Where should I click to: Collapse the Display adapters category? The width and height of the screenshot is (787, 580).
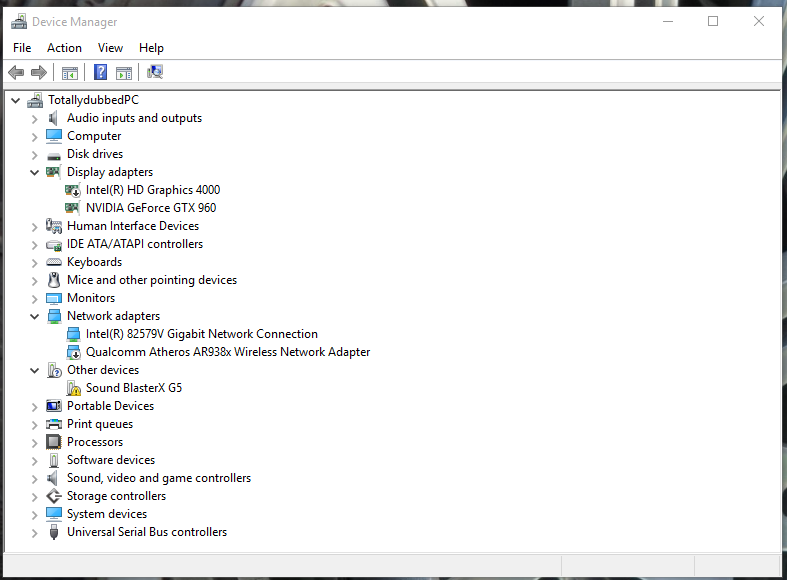pyautogui.click(x=35, y=172)
